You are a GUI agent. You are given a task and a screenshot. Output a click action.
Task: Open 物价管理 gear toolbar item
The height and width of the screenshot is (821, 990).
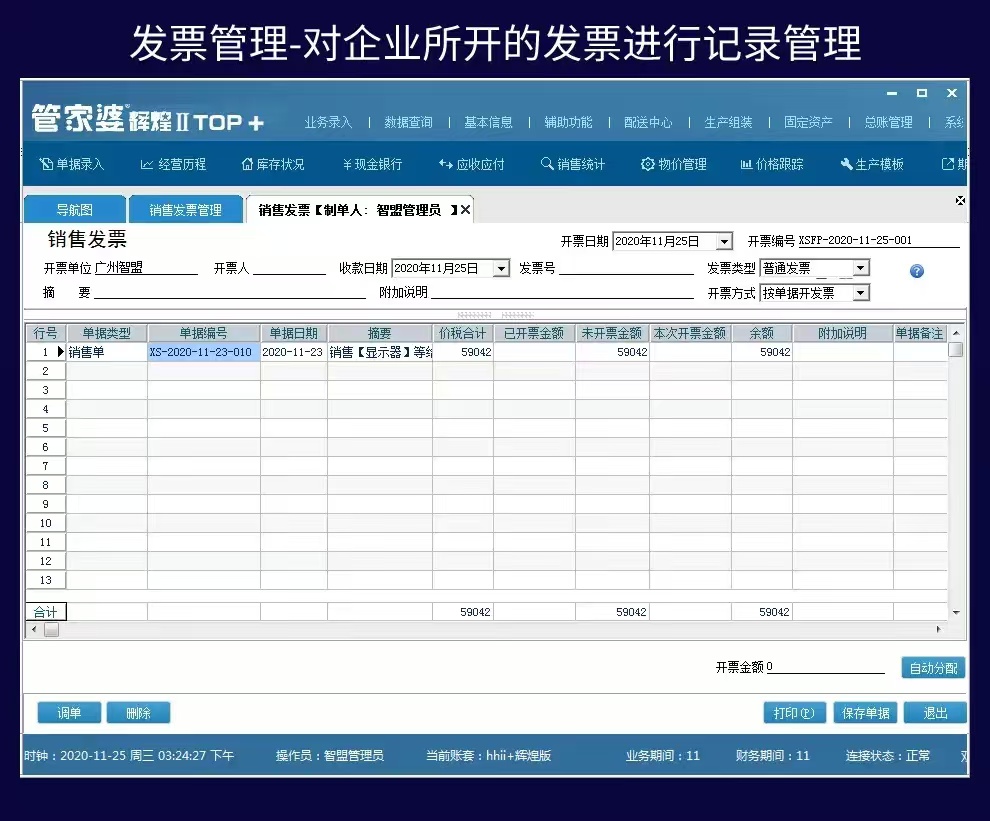coord(674,164)
